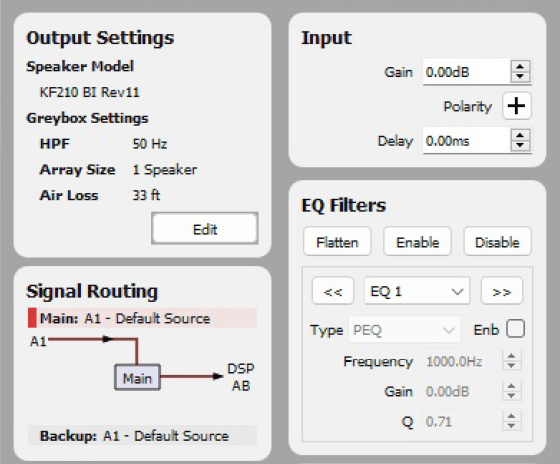Click the Disable EQ filters button
Viewport: 560px width, 464px height.
coord(498,242)
